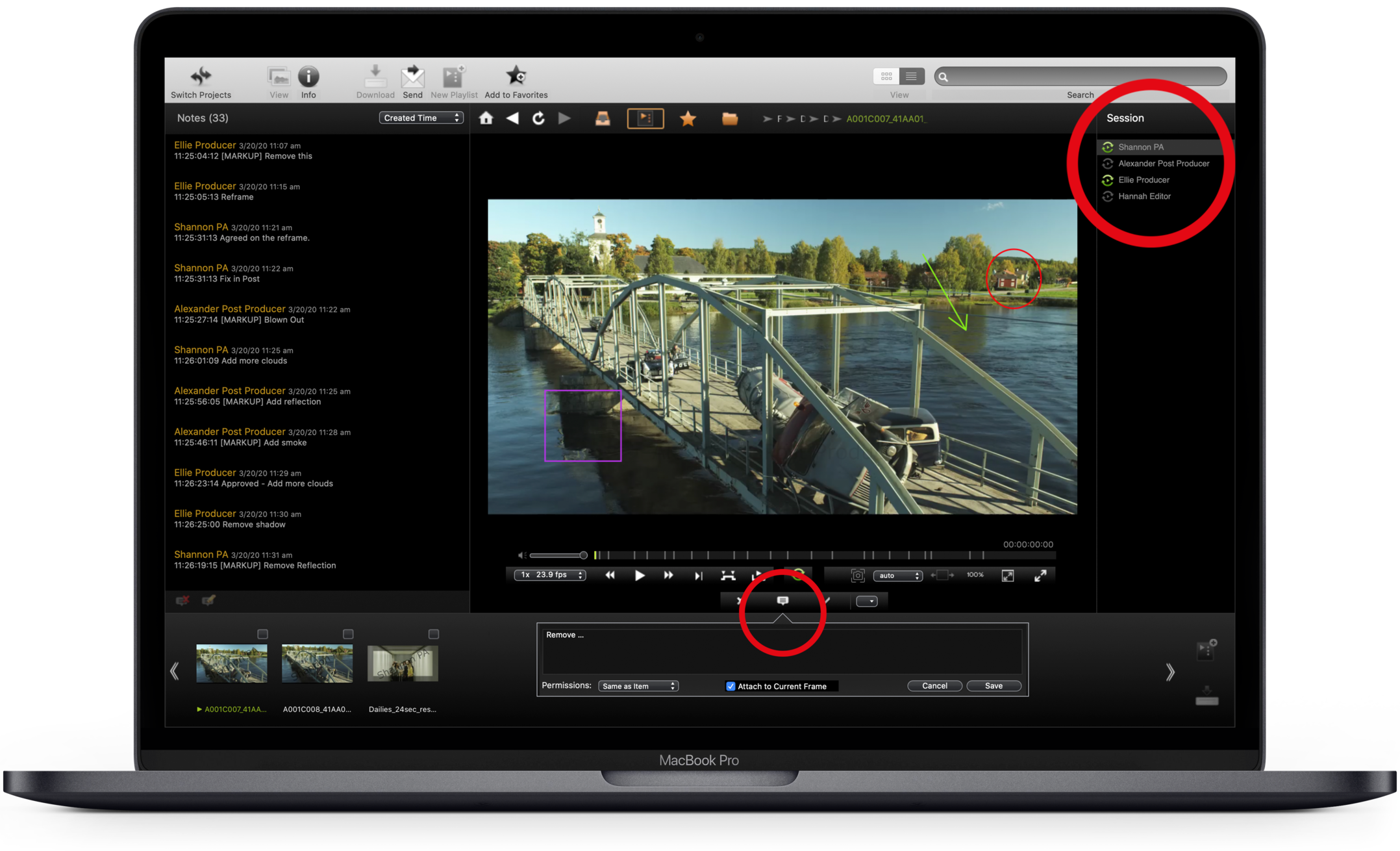Screen dimensions: 1400x851
Task: Open the Info panel icon
Action: tap(308, 77)
